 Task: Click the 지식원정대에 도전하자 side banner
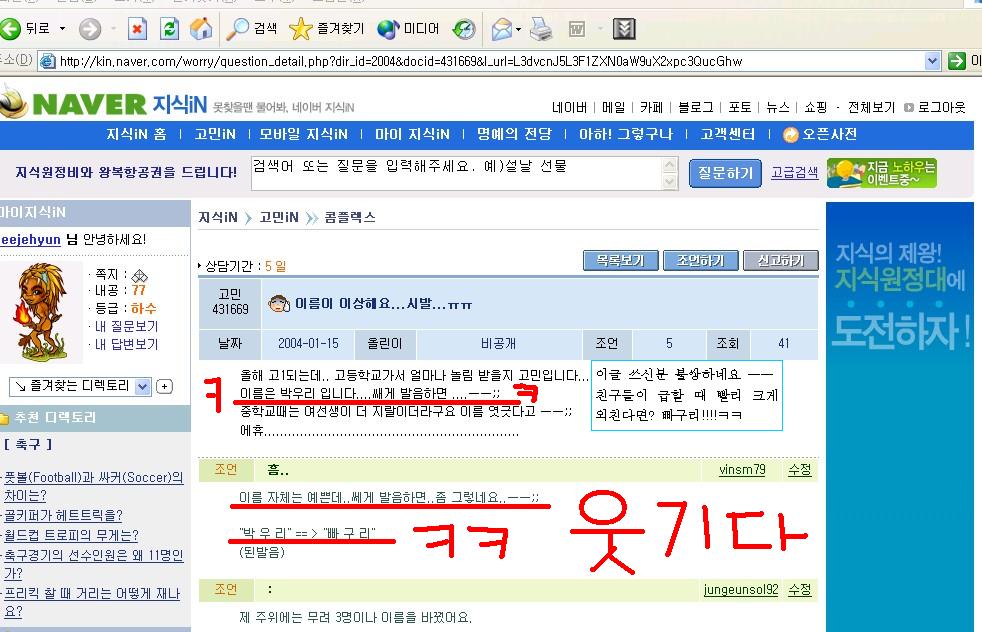click(x=900, y=416)
